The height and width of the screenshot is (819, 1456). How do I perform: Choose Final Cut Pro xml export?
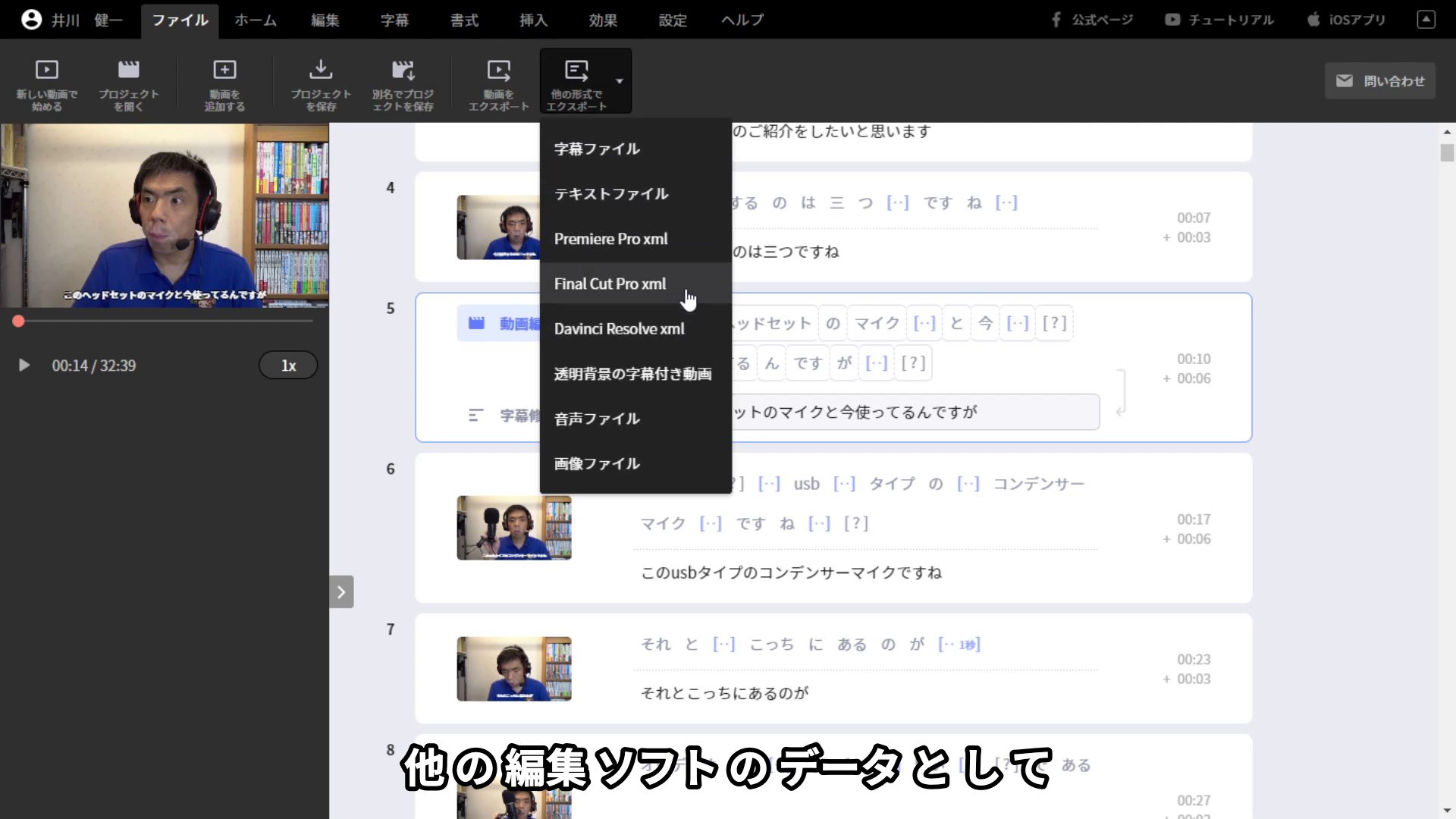click(x=635, y=284)
